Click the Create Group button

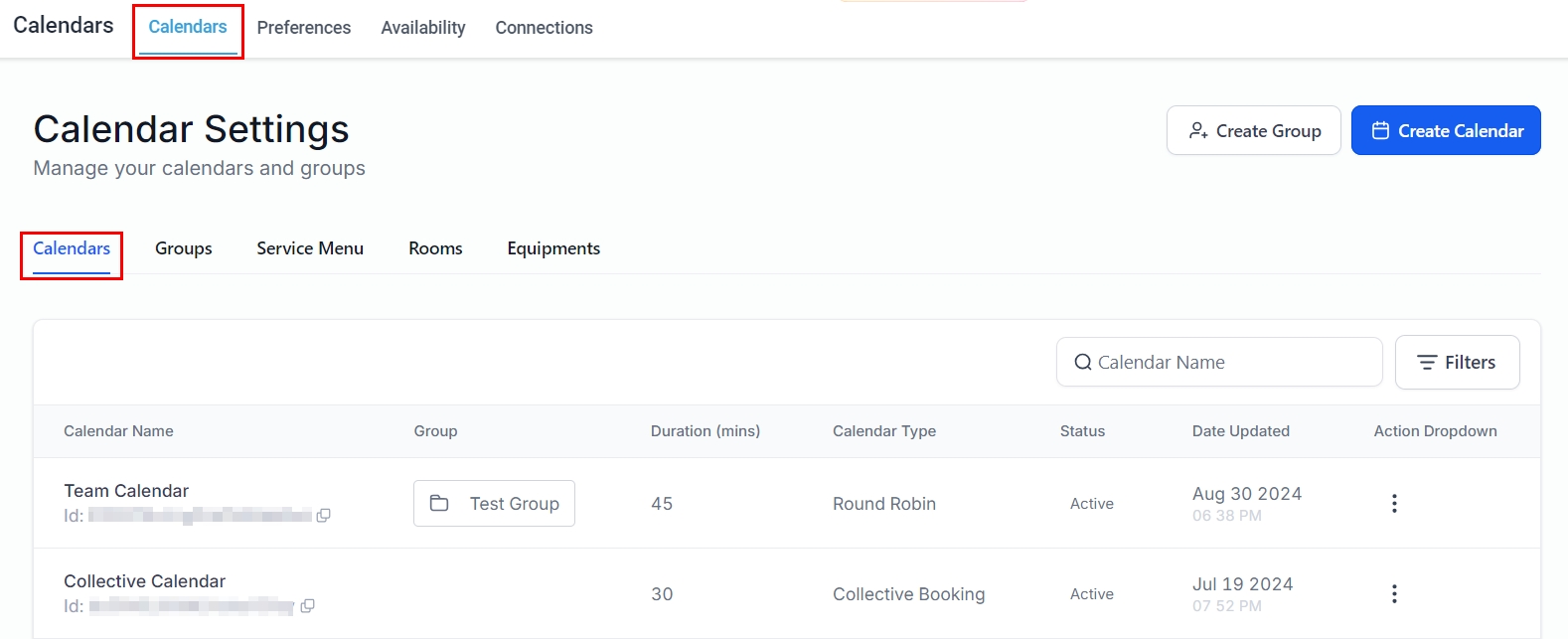(1253, 131)
